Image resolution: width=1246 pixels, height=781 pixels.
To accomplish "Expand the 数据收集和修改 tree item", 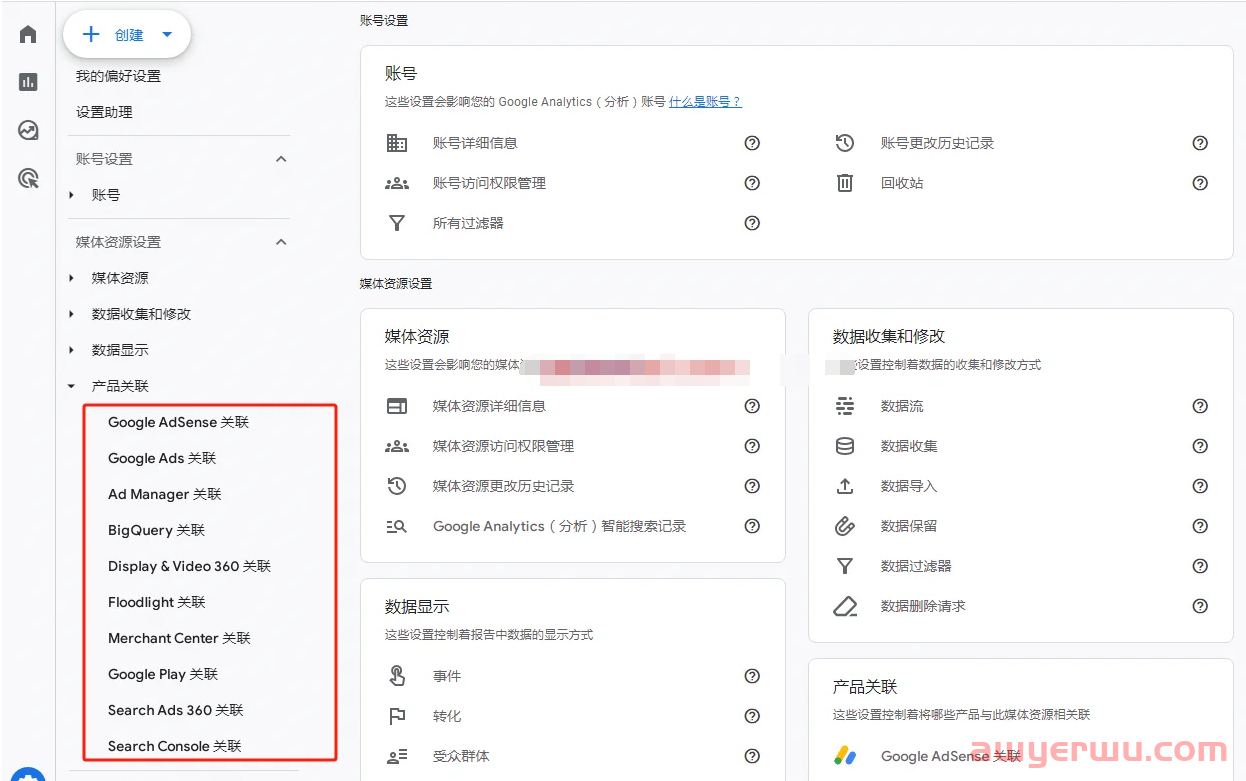I will click(71, 314).
